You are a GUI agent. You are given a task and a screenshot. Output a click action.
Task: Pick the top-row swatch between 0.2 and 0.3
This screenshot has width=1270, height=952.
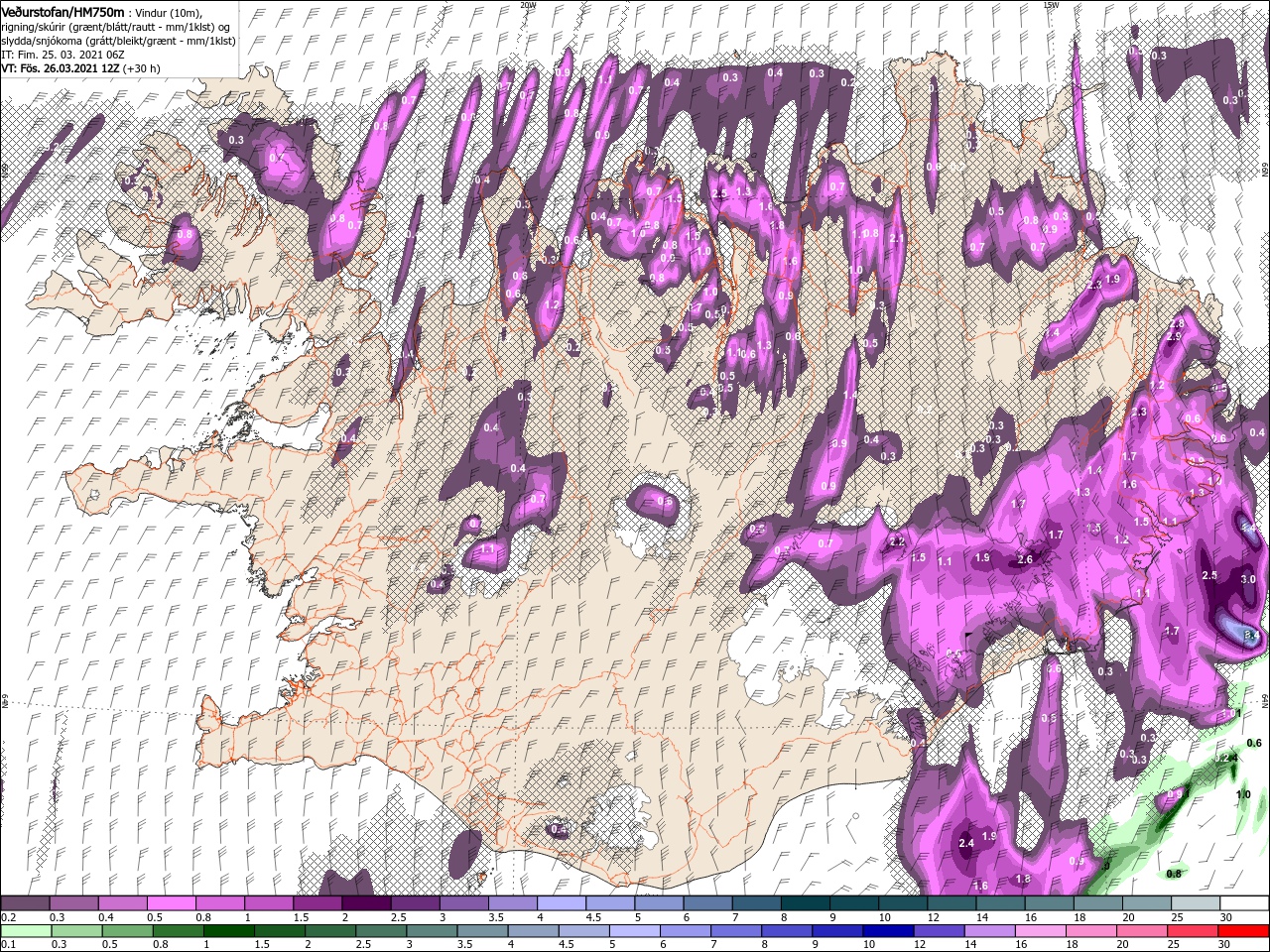pos(25,903)
